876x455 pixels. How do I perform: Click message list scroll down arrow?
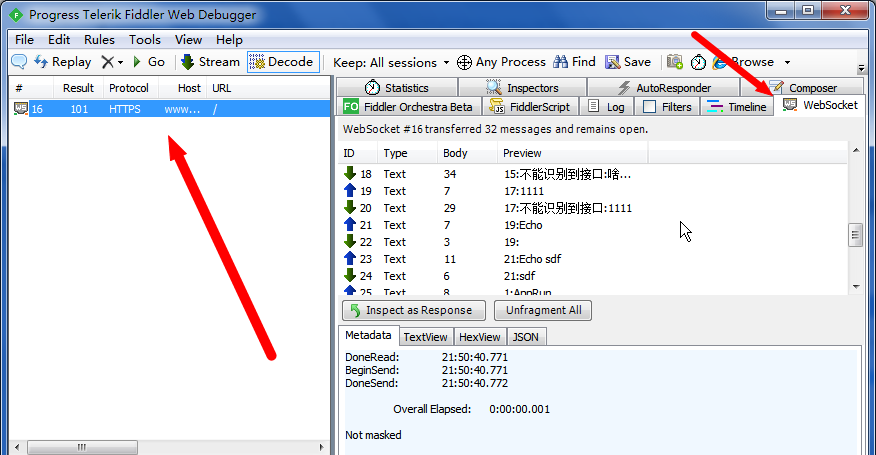[x=856, y=287]
